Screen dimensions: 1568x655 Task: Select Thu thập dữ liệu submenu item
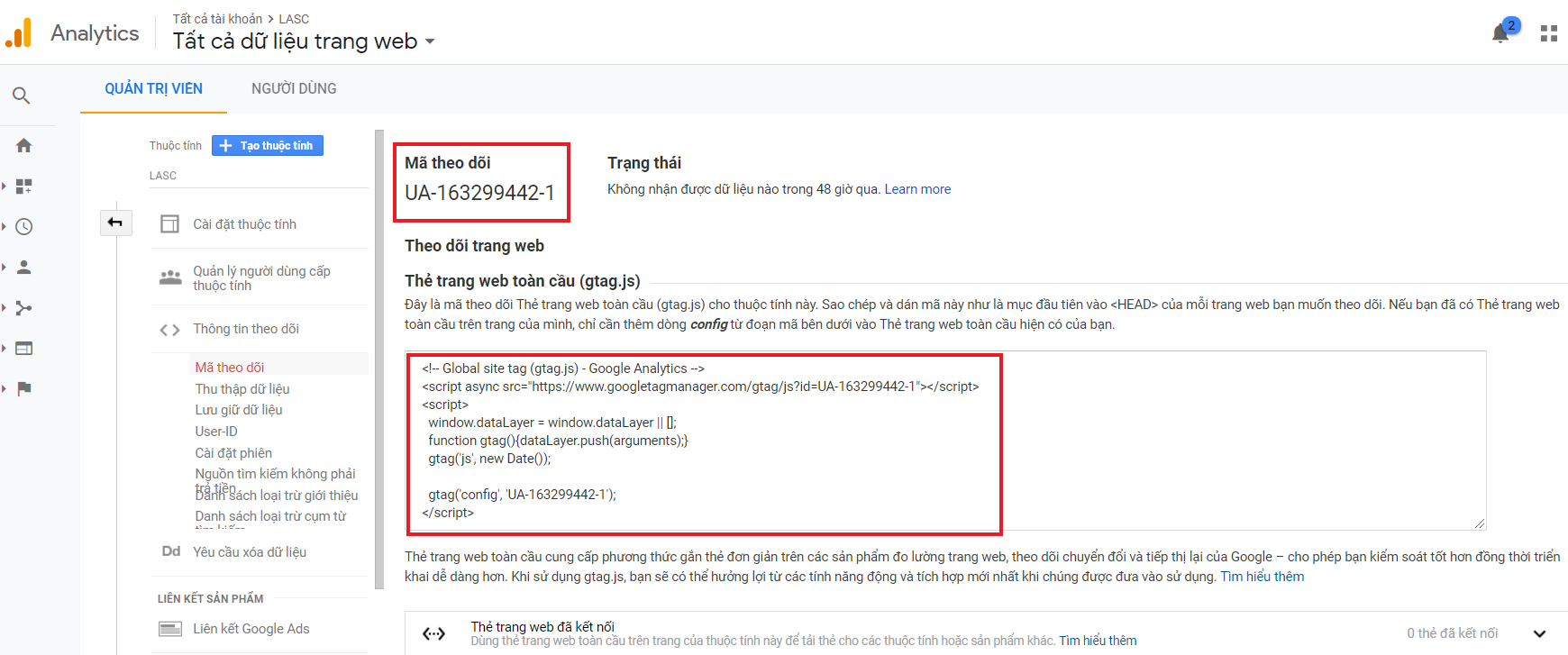pyautogui.click(x=242, y=389)
